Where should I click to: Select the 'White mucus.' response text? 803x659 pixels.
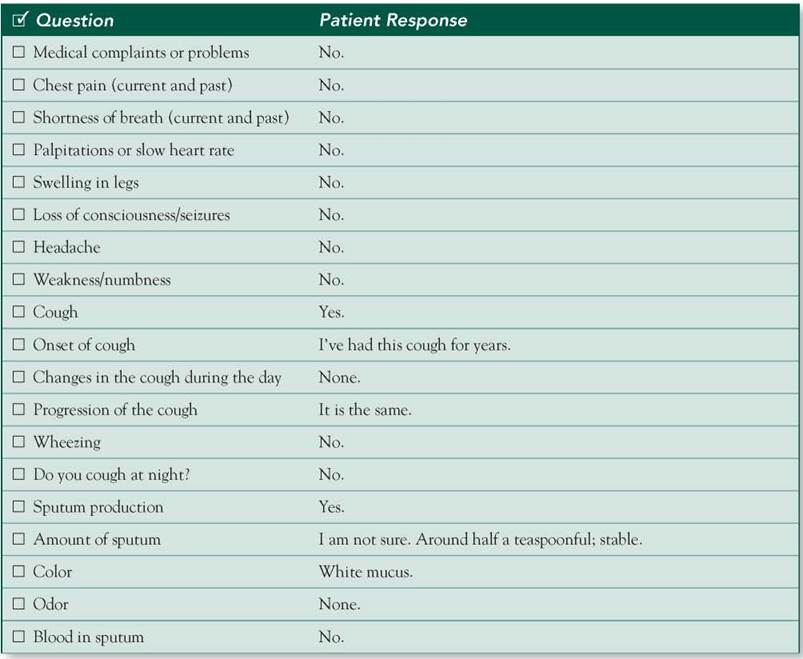366,571
